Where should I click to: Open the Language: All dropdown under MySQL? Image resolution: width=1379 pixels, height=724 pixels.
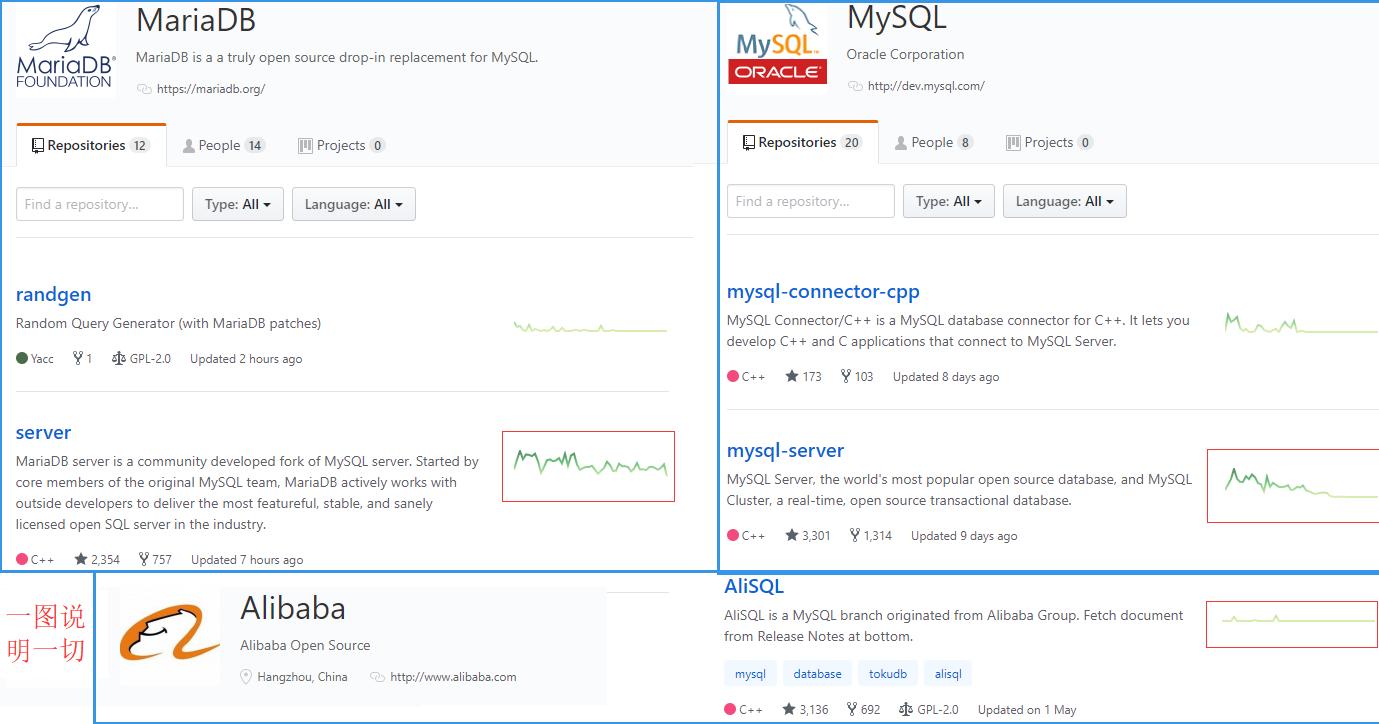pos(1065,201)
